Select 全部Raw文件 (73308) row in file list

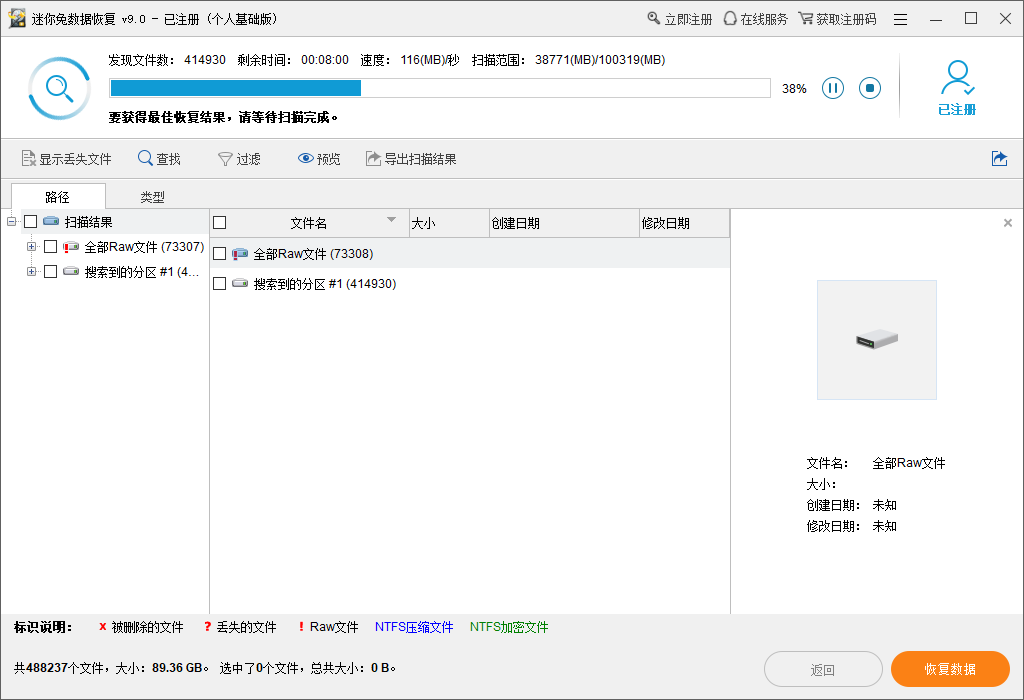pyautogui.click(x=470, y=253)
